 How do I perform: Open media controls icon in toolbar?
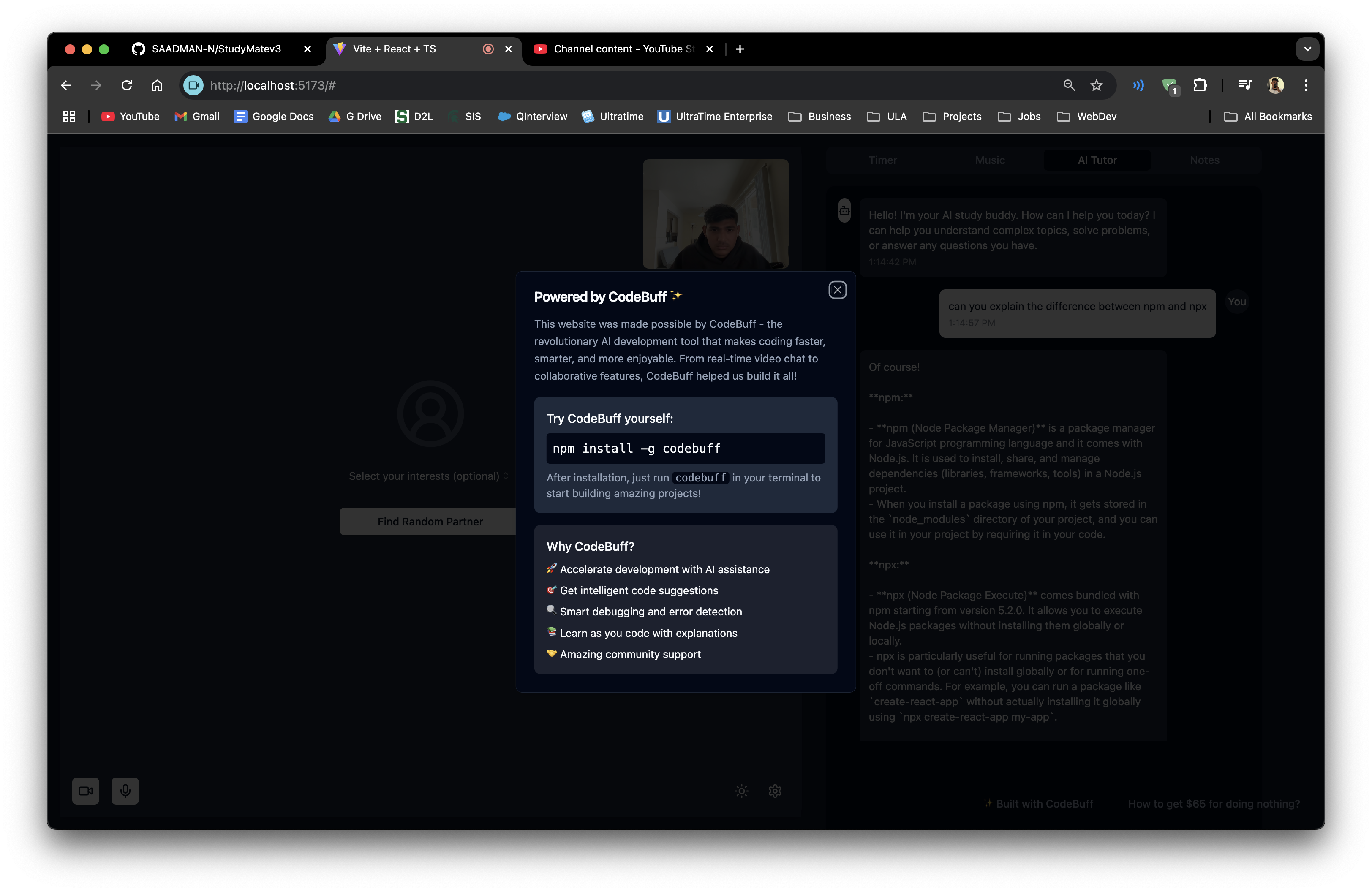1244,85
